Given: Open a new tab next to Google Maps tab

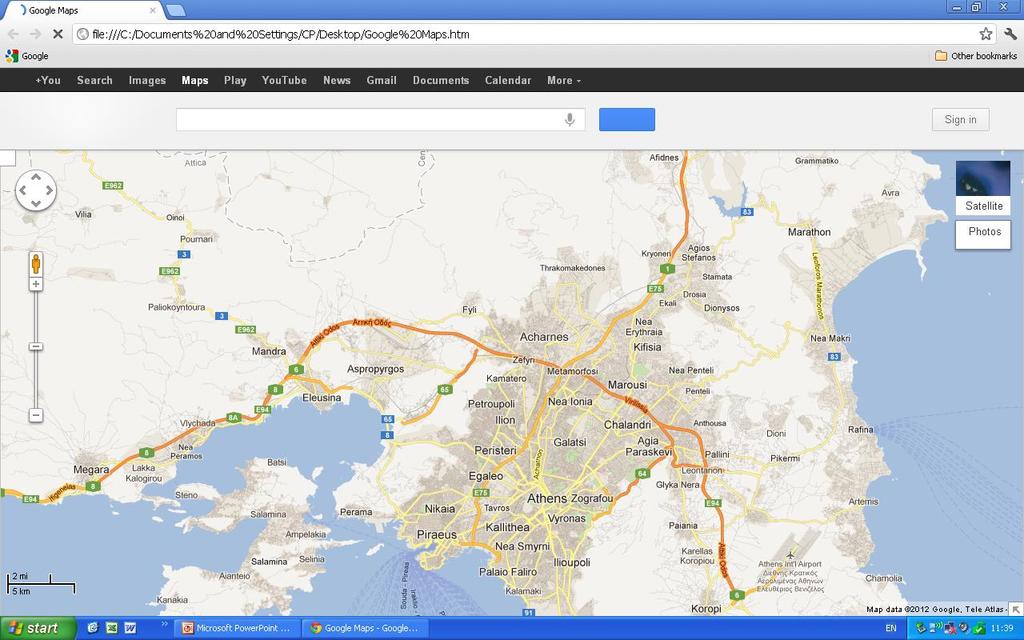Looking at the screenshot, I should pyautogui.click(x=175, y=10).
